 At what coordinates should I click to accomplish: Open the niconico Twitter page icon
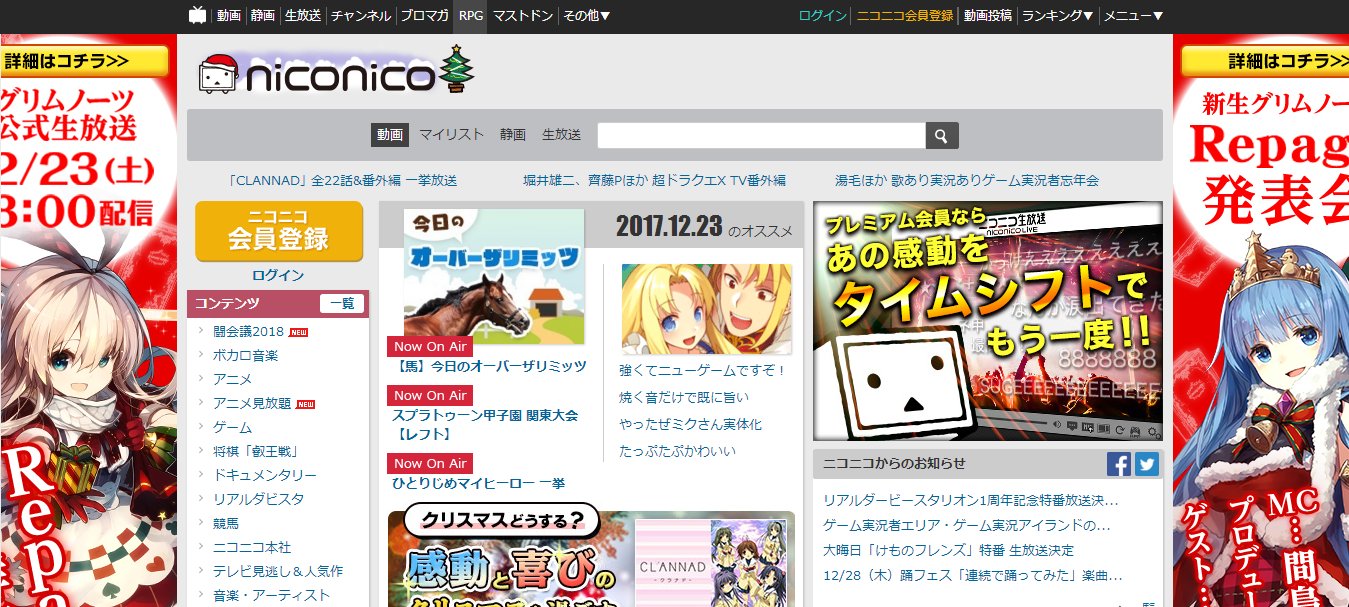tap(1147, 464)
